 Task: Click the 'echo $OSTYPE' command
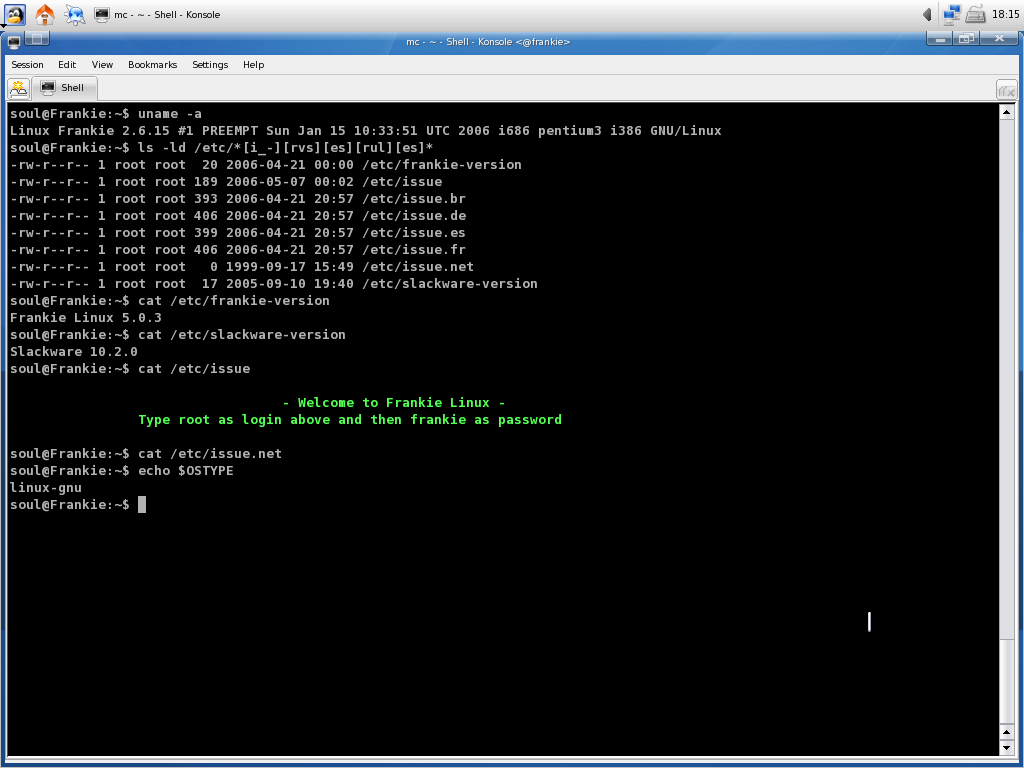pos(185,470)
